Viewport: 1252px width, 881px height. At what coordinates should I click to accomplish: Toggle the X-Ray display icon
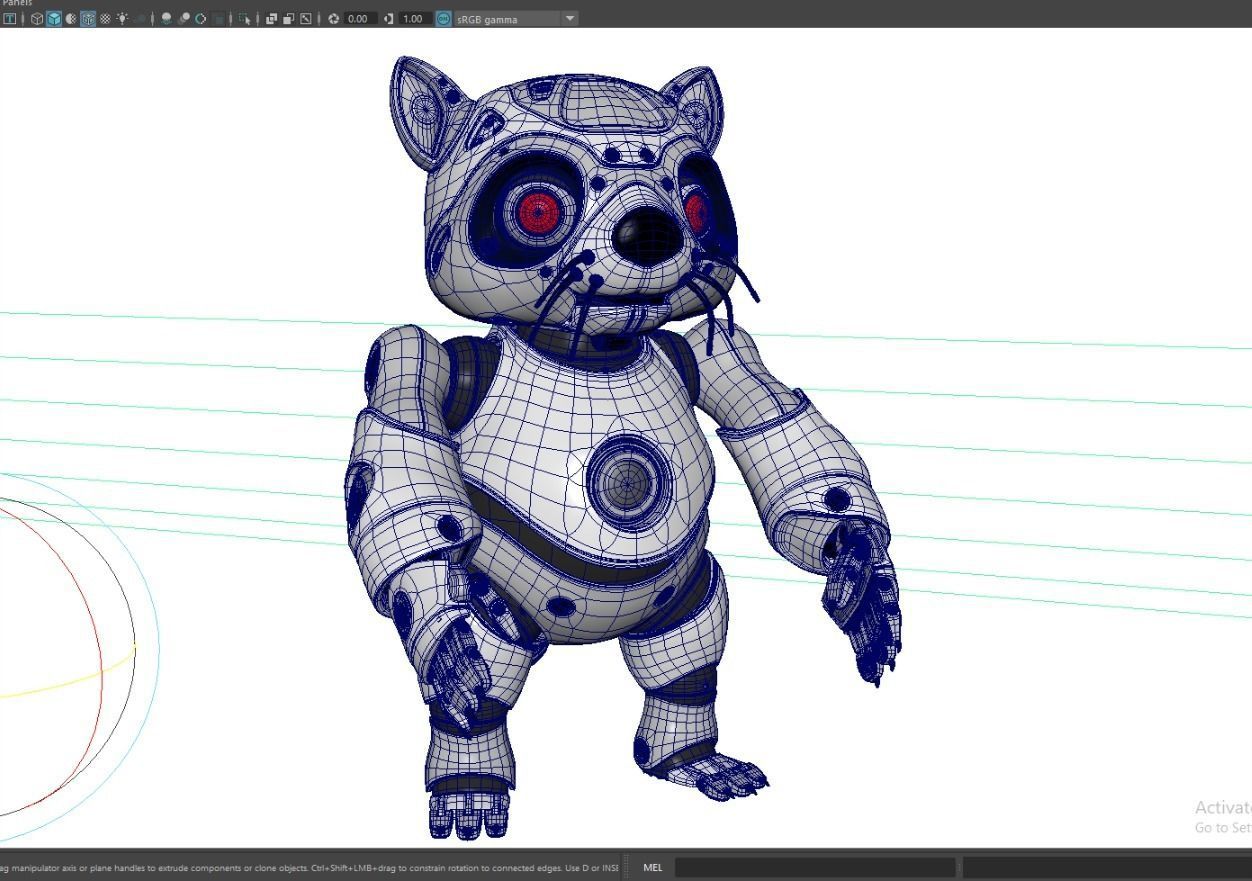pyautogui.click(x=271, y=19)
